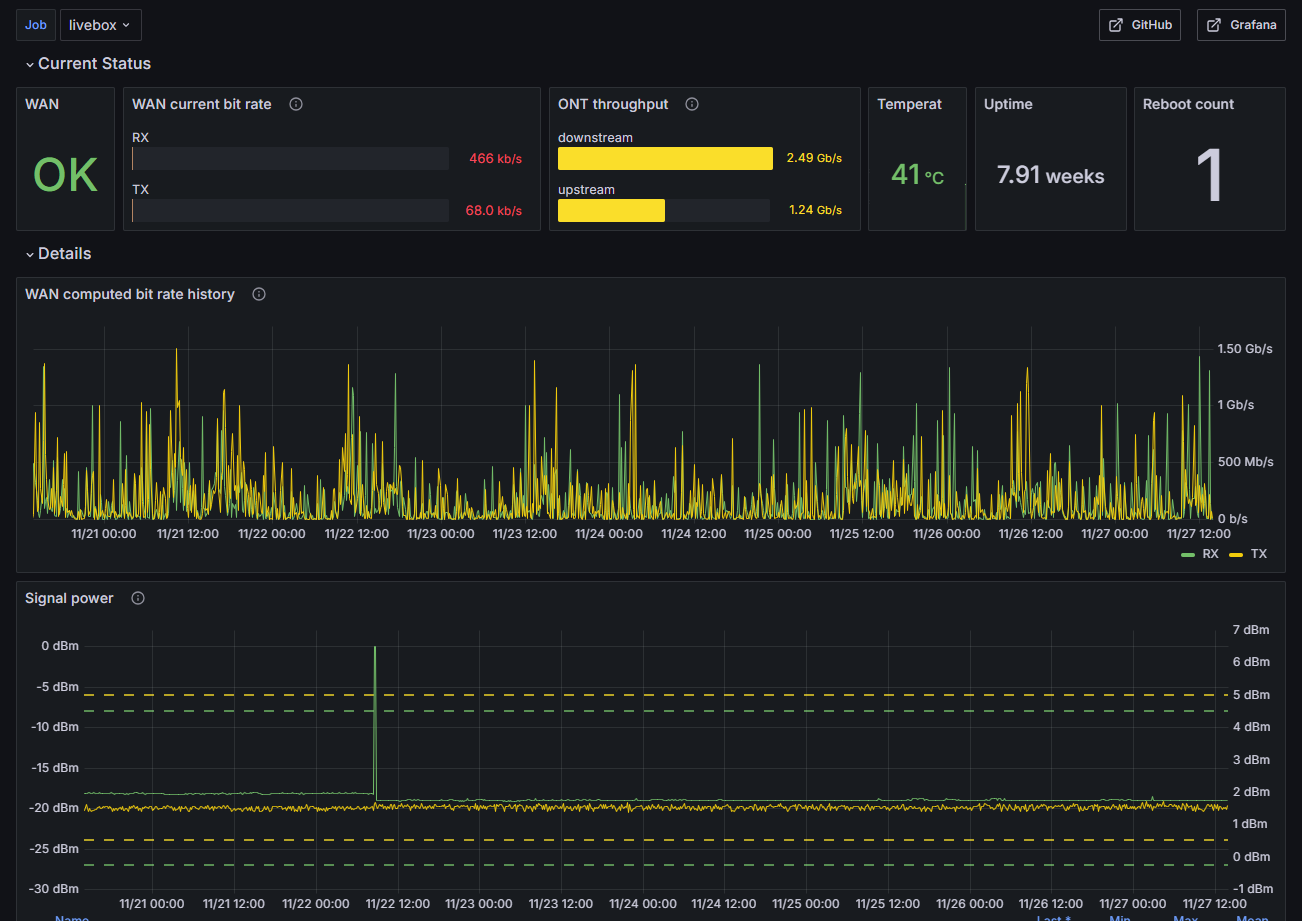
Task: Open the Signal power panel title menu
Action: point(69,598)
